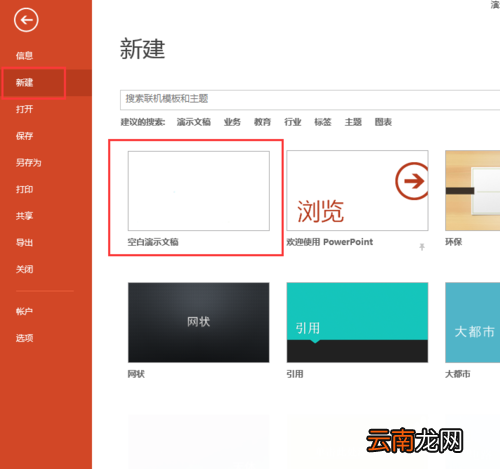Click the 大都市 caption below thumbnail

tap(458, 374)
